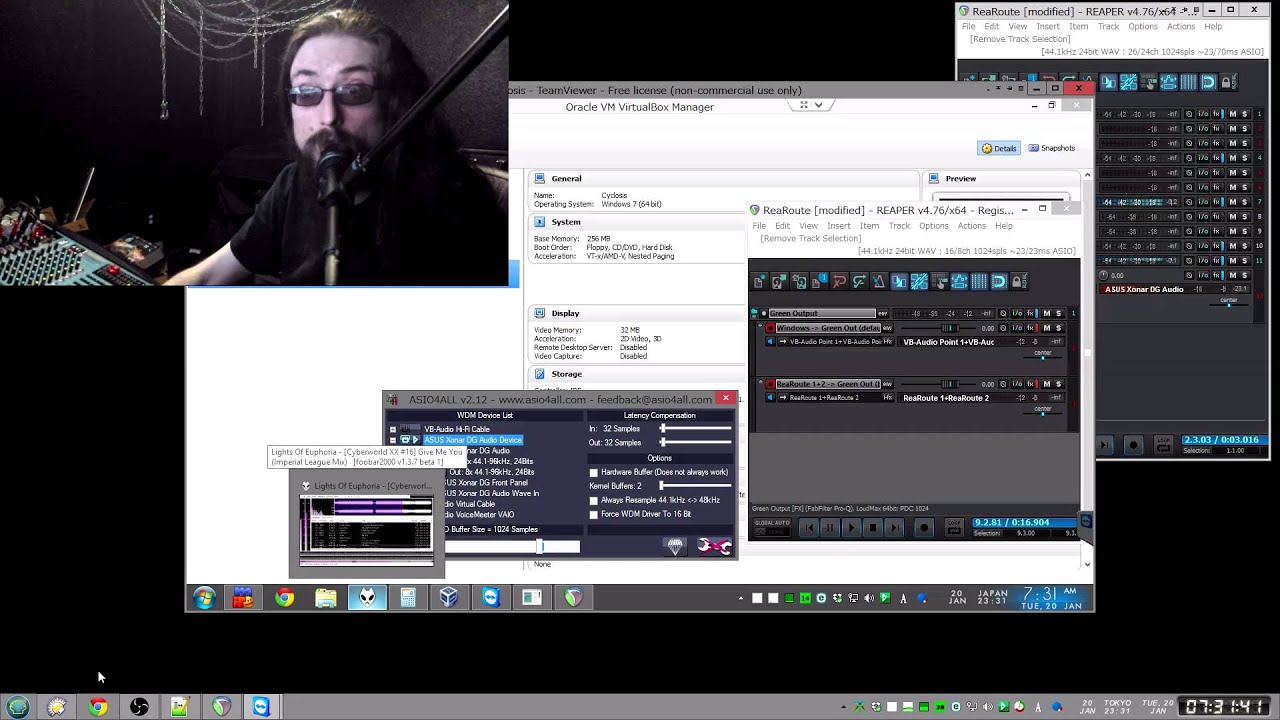Click the Details button in VirtualBox Manager
The height and width of the screenshot is (720, 1280).
click(999, 148)
